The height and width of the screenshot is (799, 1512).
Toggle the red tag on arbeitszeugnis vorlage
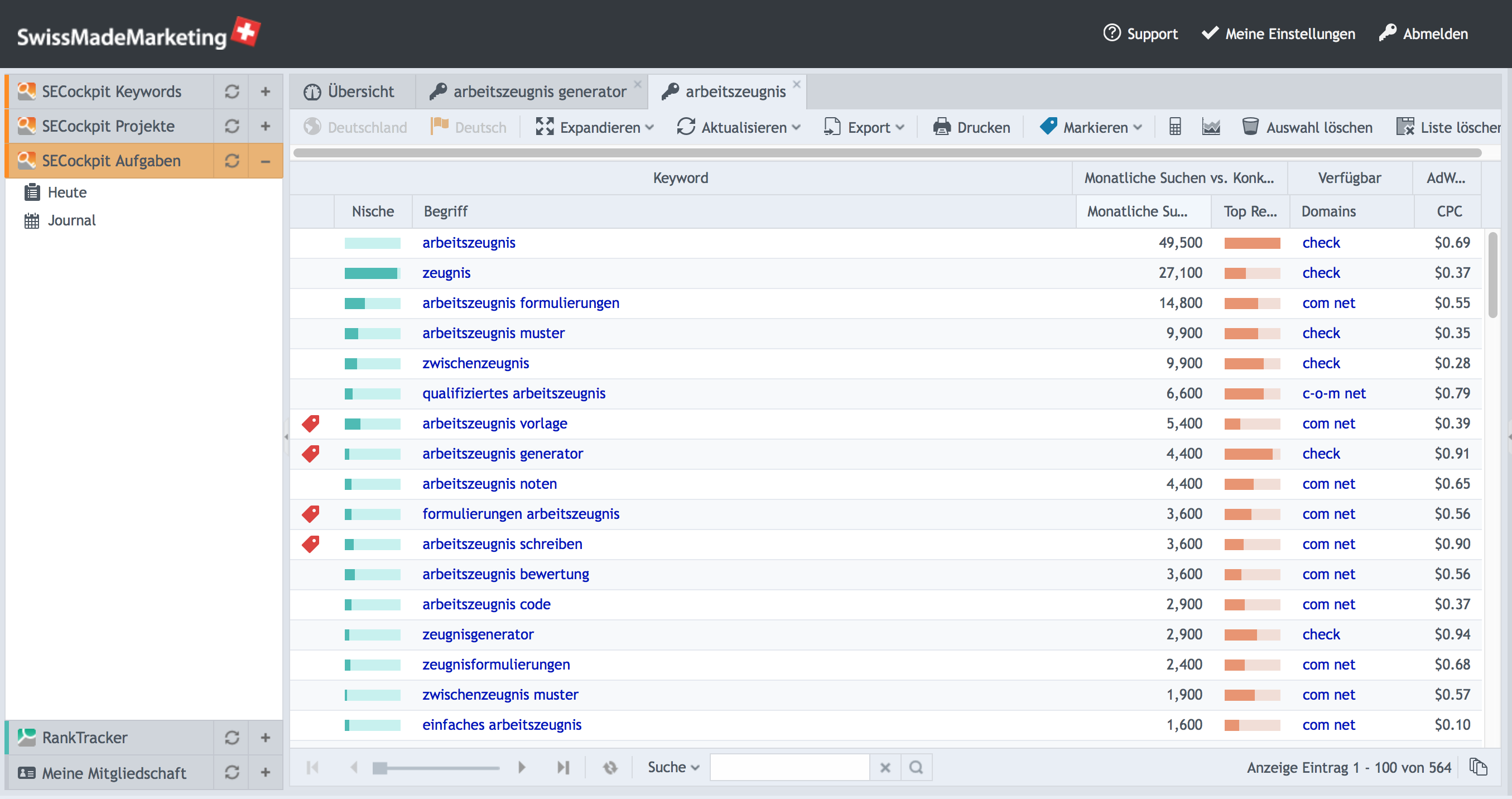(x=311, y=423)
